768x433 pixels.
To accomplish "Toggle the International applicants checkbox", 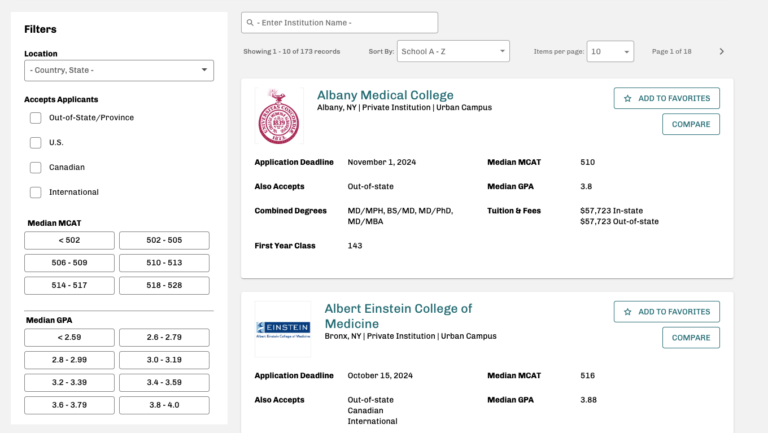I will pyautogui.click(x=35, y=192).
